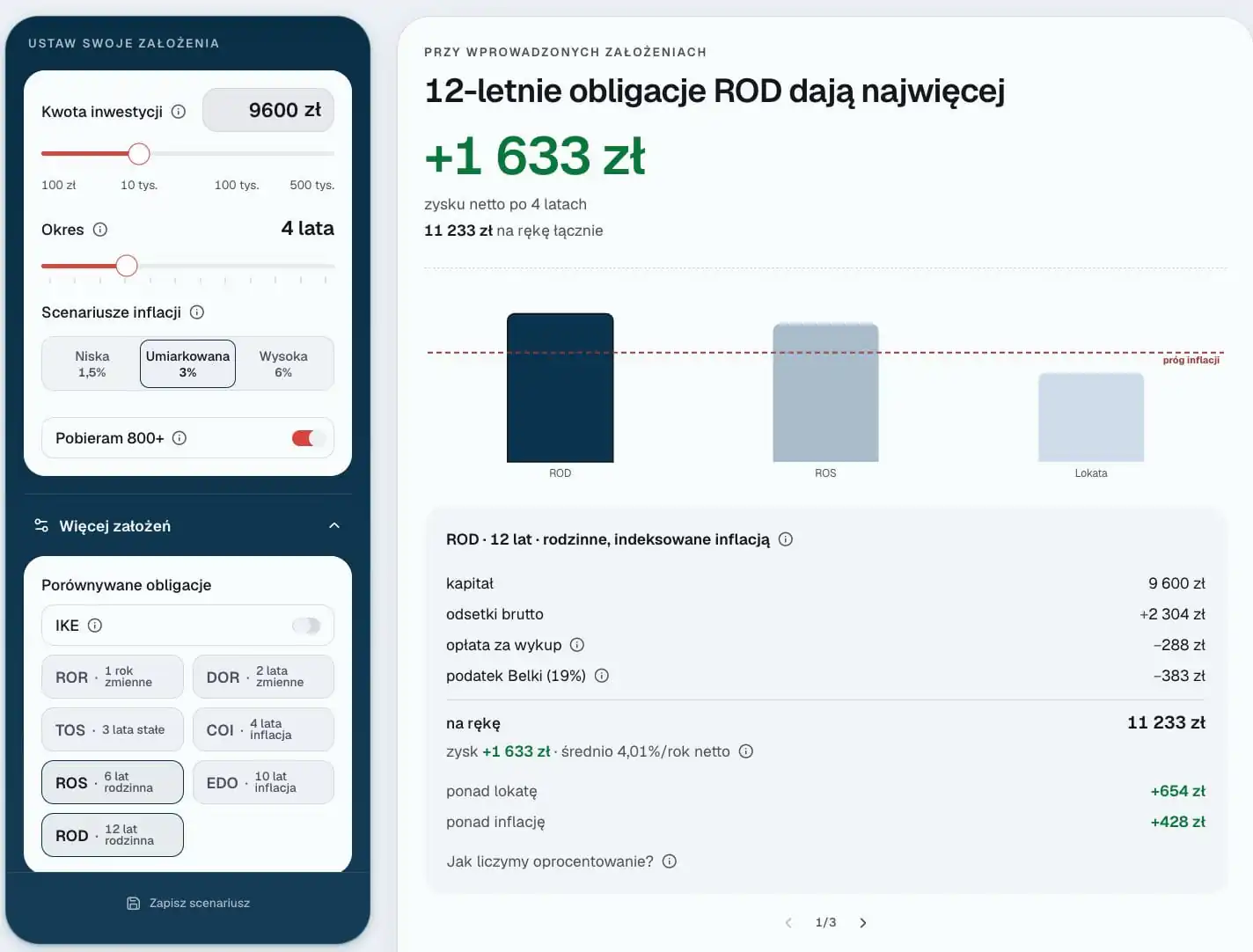Click the −383 zł podatek Belki value

1179,676
